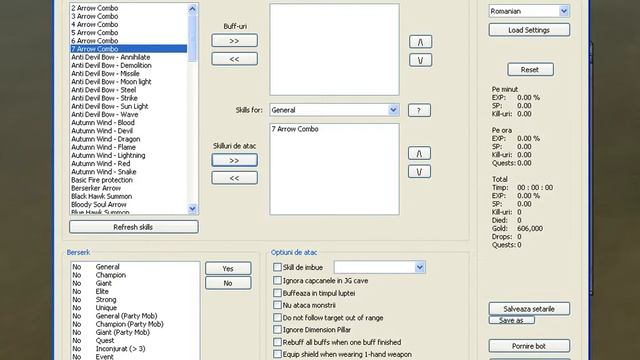640x360 pixels.
Task: Enable Skill de imbue checkbox
Action: click(x=277, y=267)
